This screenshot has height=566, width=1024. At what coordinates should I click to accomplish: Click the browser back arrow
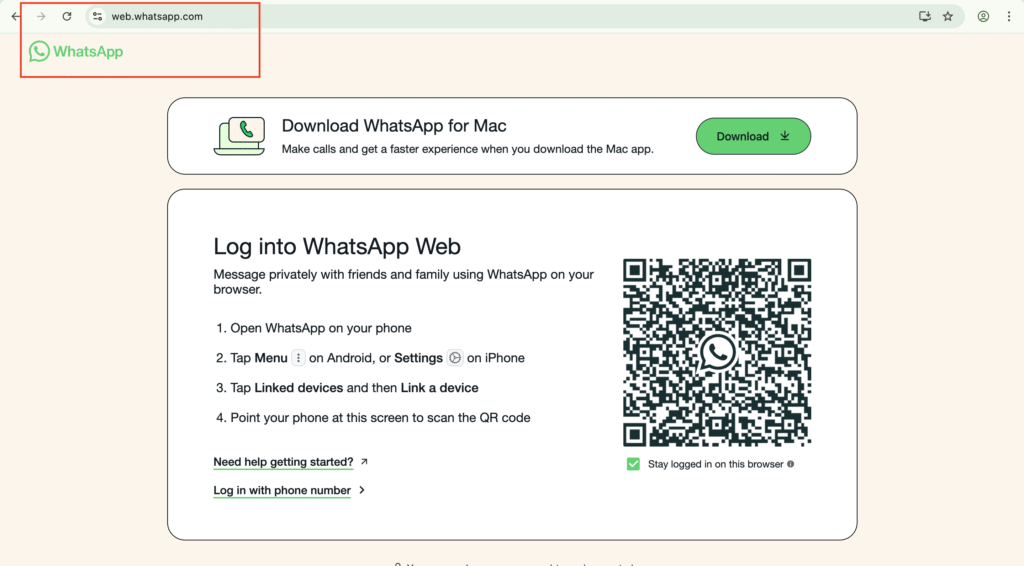pos(16,16)
